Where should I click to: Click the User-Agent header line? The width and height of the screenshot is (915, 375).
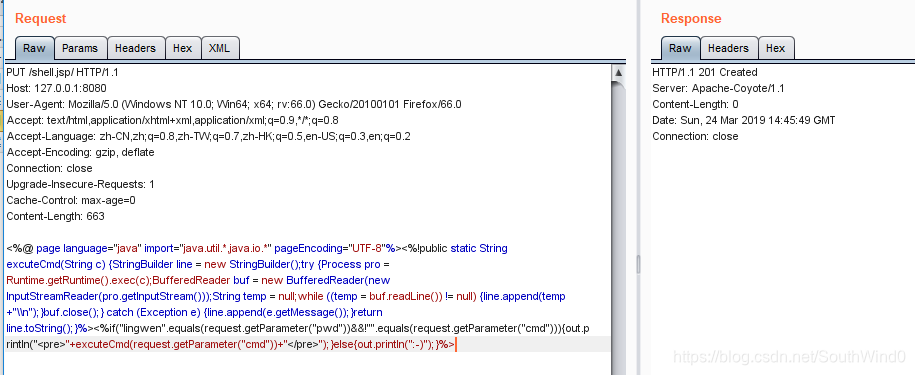coord(234,104)
